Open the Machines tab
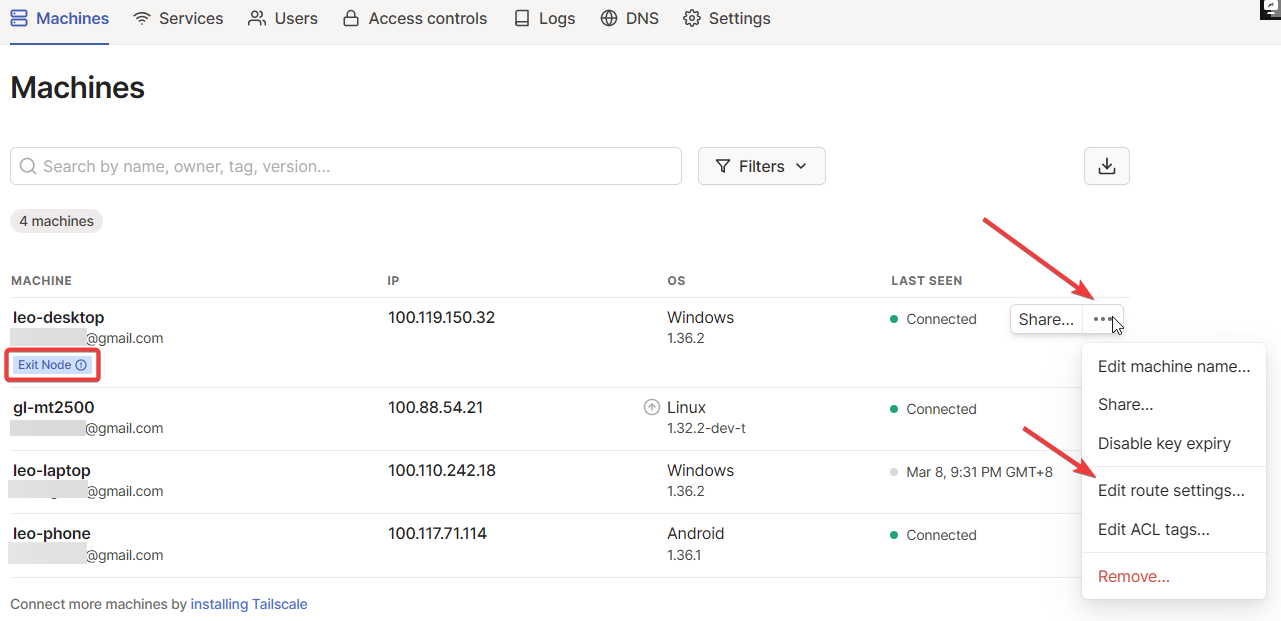The image size is (1281, 621). coord(59,19)
